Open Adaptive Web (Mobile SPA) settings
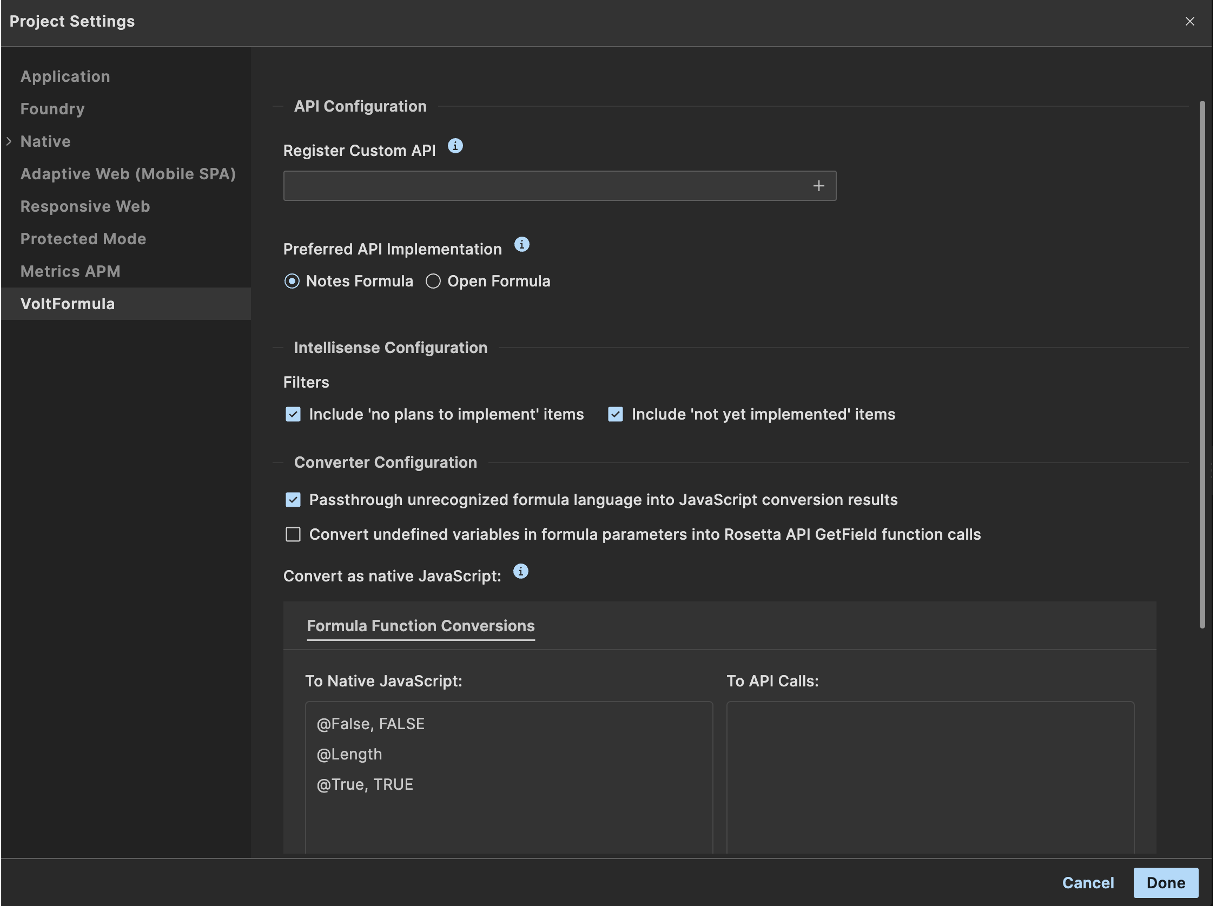Screen dimensions: 1214x906 coord(128,174)
